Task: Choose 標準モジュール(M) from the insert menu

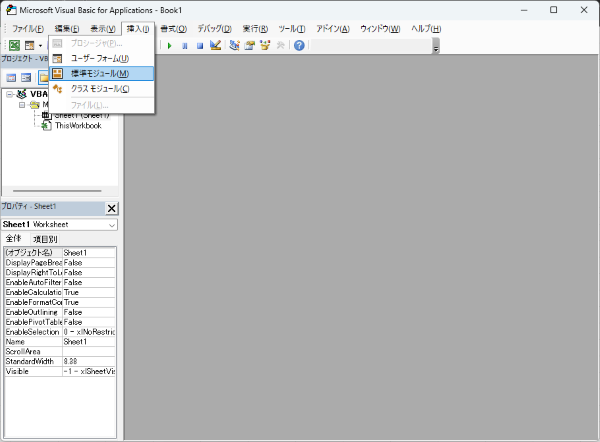Action: pos(101,73)
